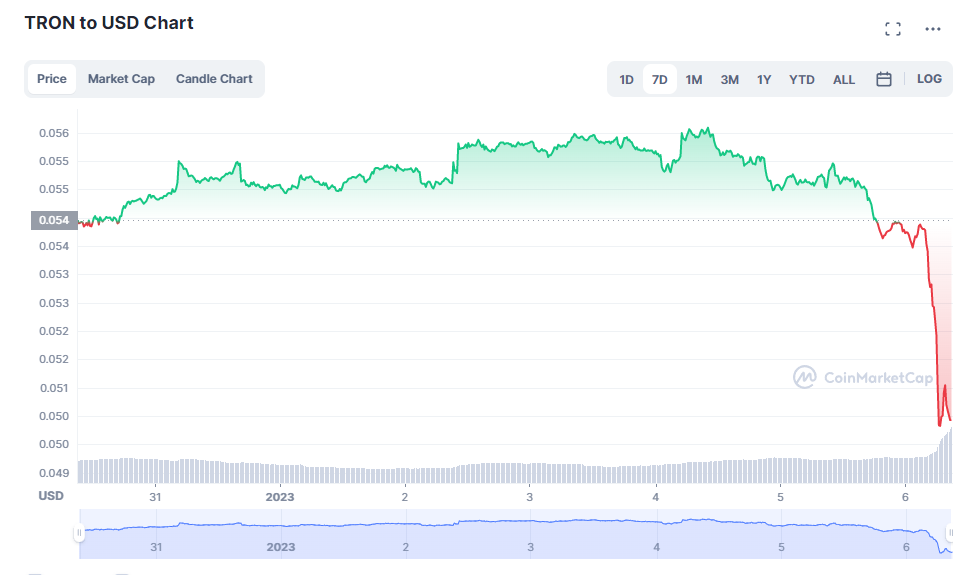Switch to the Market Cap tab
The width and height of the screenshot is (967, 575).
[121, 79]
